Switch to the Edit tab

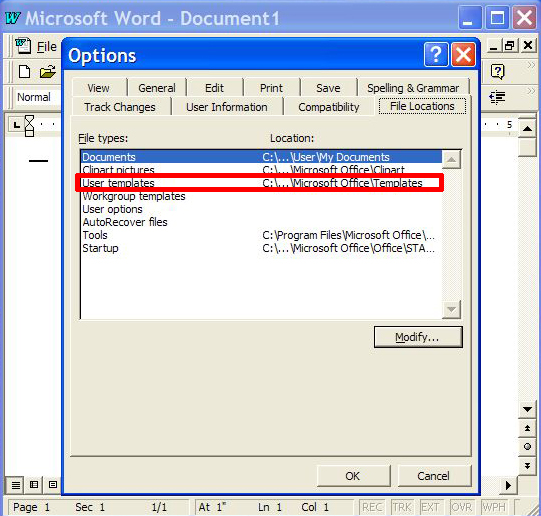click(215, 88)
